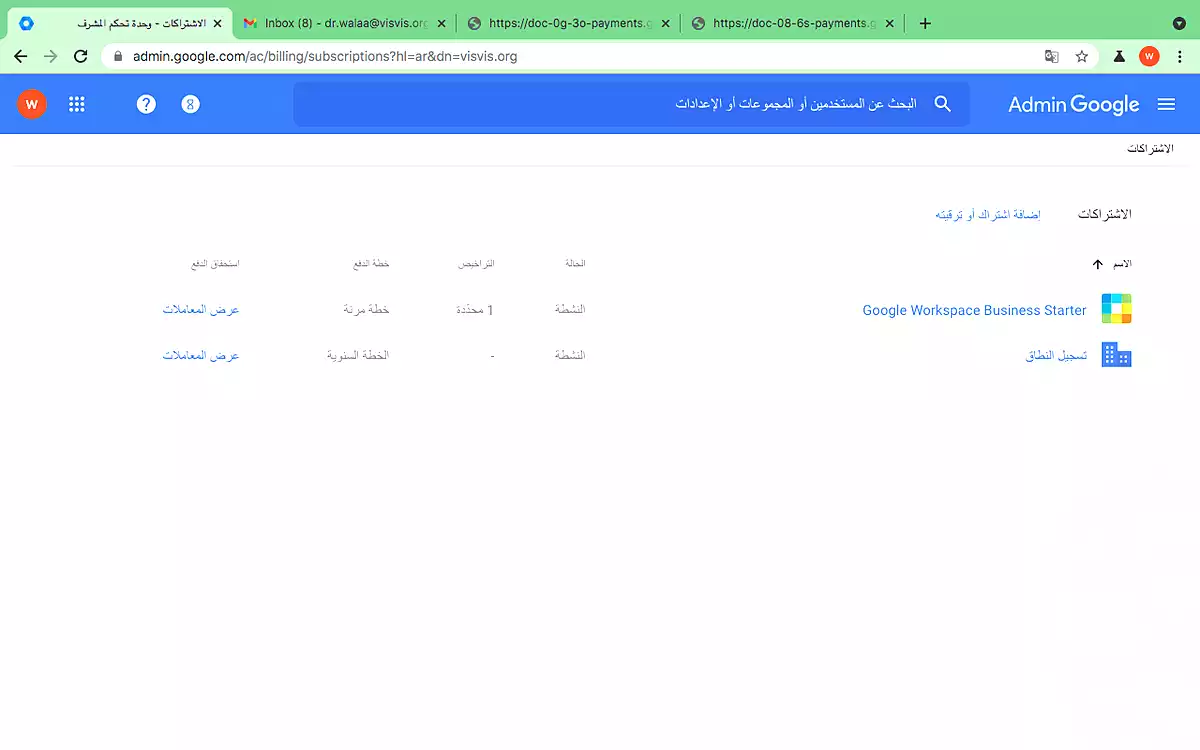Viewport: 1200px width, 750px height.
Task: Open Google Workspace Business Starter subscription
Action: pos(974,310)
